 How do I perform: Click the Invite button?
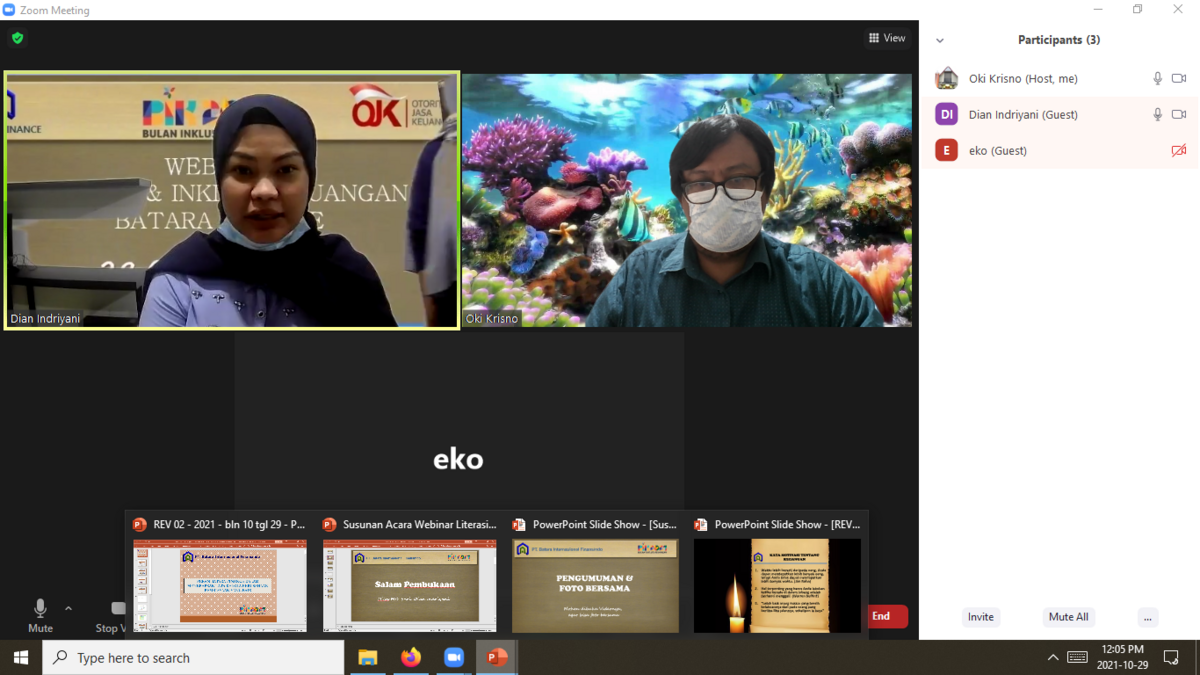tap(980, 617)
